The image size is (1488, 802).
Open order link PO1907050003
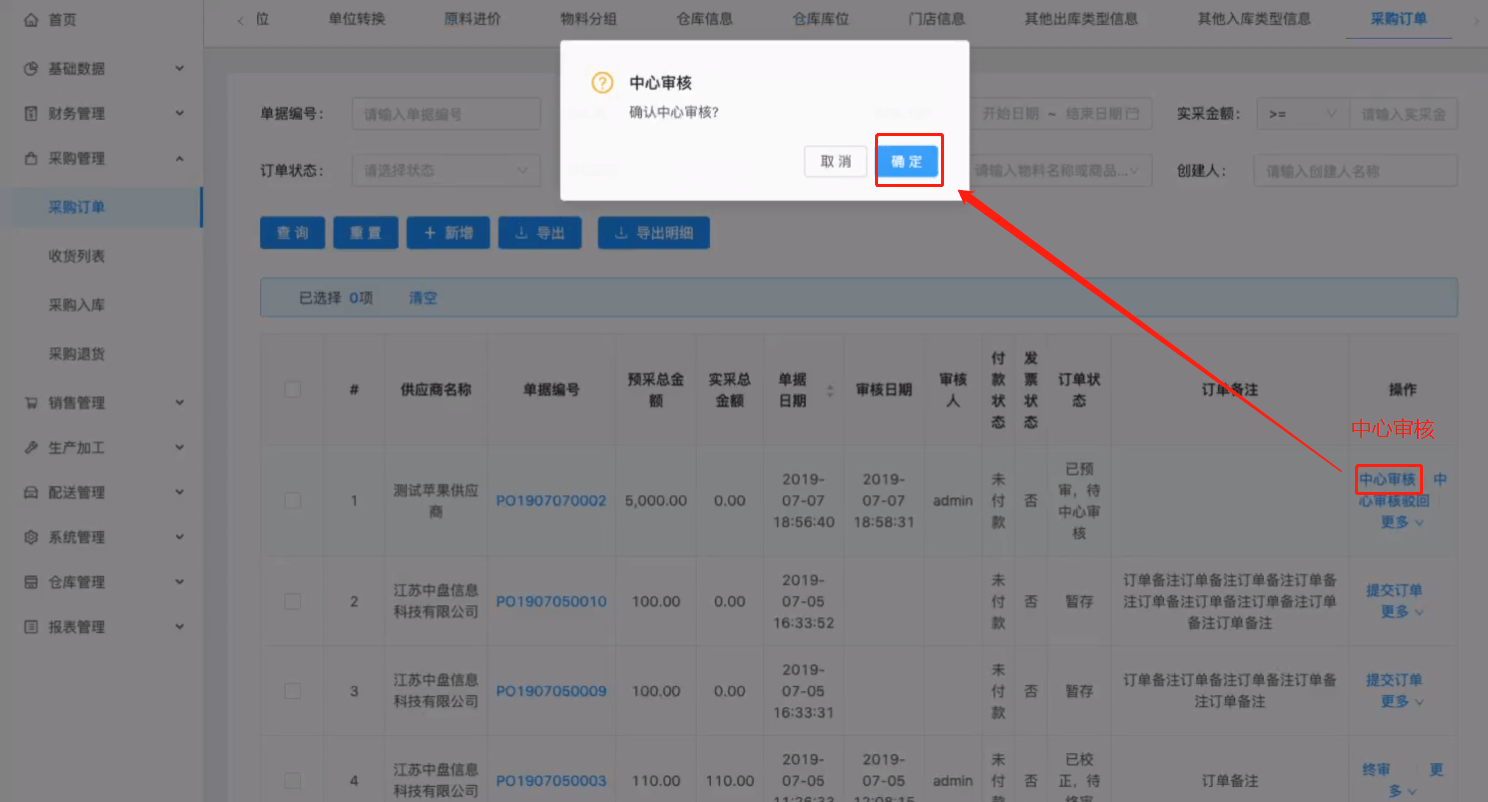point(551,780)
